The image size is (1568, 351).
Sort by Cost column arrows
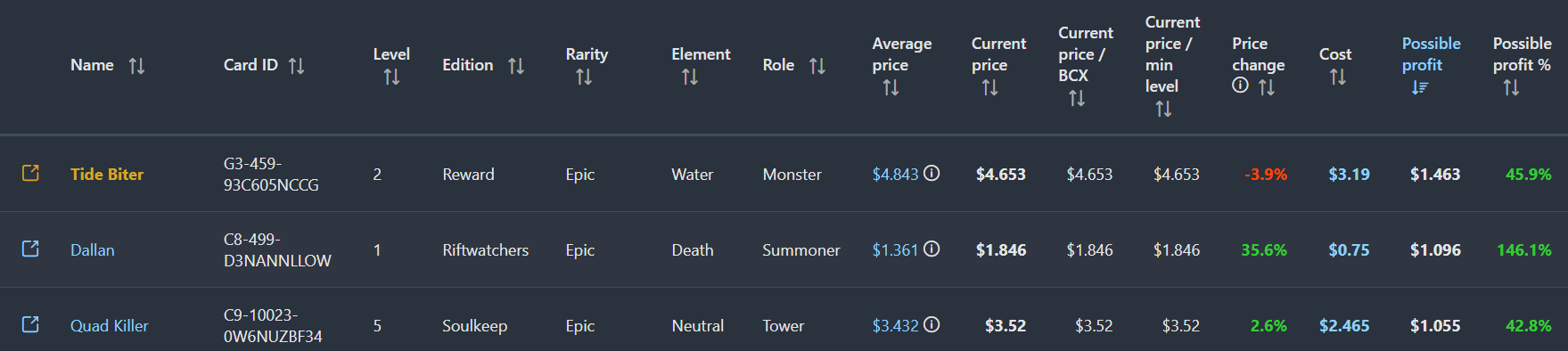[1338, 78]
